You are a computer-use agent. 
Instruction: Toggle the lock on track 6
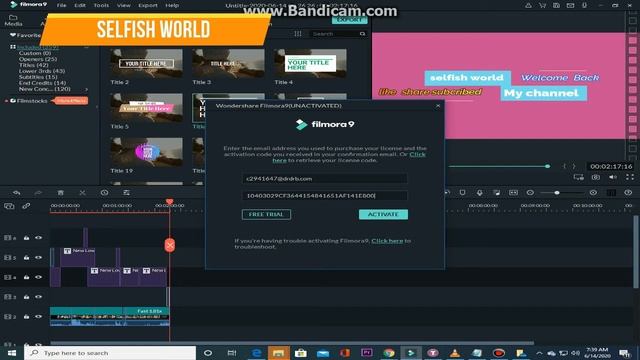pos(26,238)
